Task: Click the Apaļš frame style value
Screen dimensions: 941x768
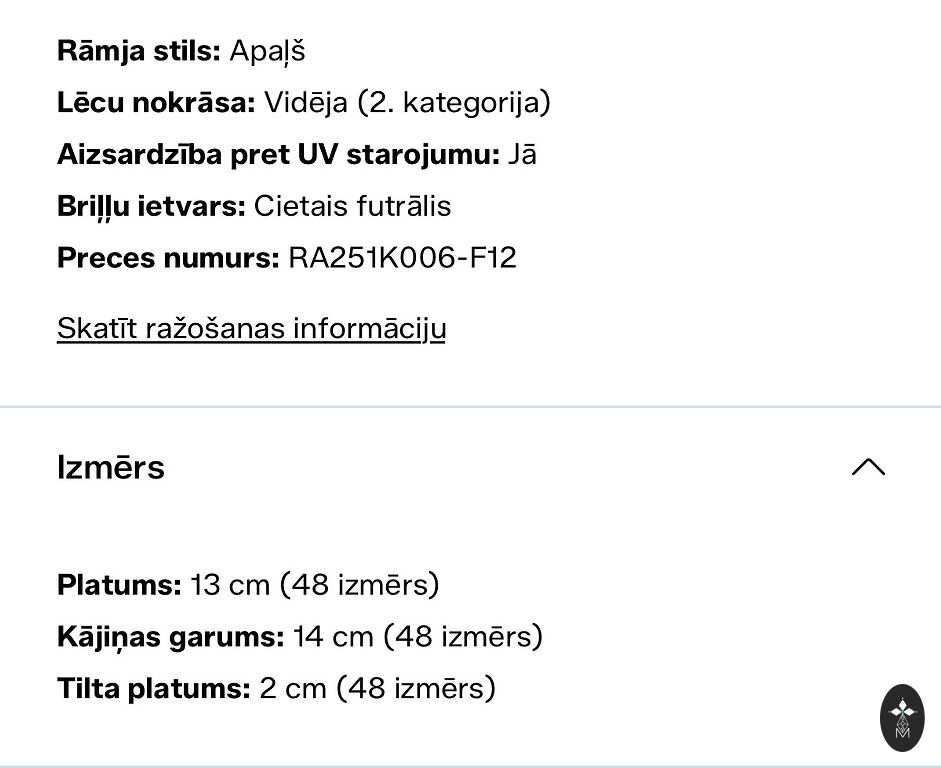Action: [x=267, y=50]
